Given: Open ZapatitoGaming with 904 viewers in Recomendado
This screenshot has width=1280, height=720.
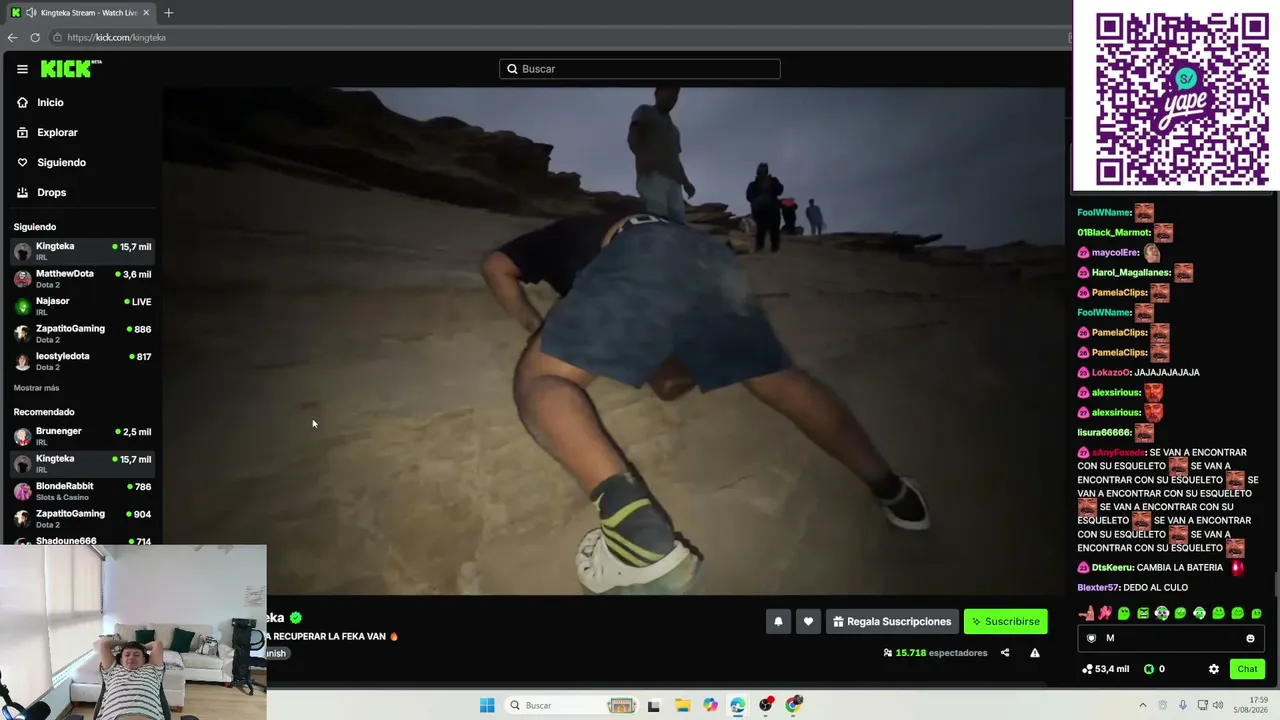Looking at the screenshot, I should 83,518.
